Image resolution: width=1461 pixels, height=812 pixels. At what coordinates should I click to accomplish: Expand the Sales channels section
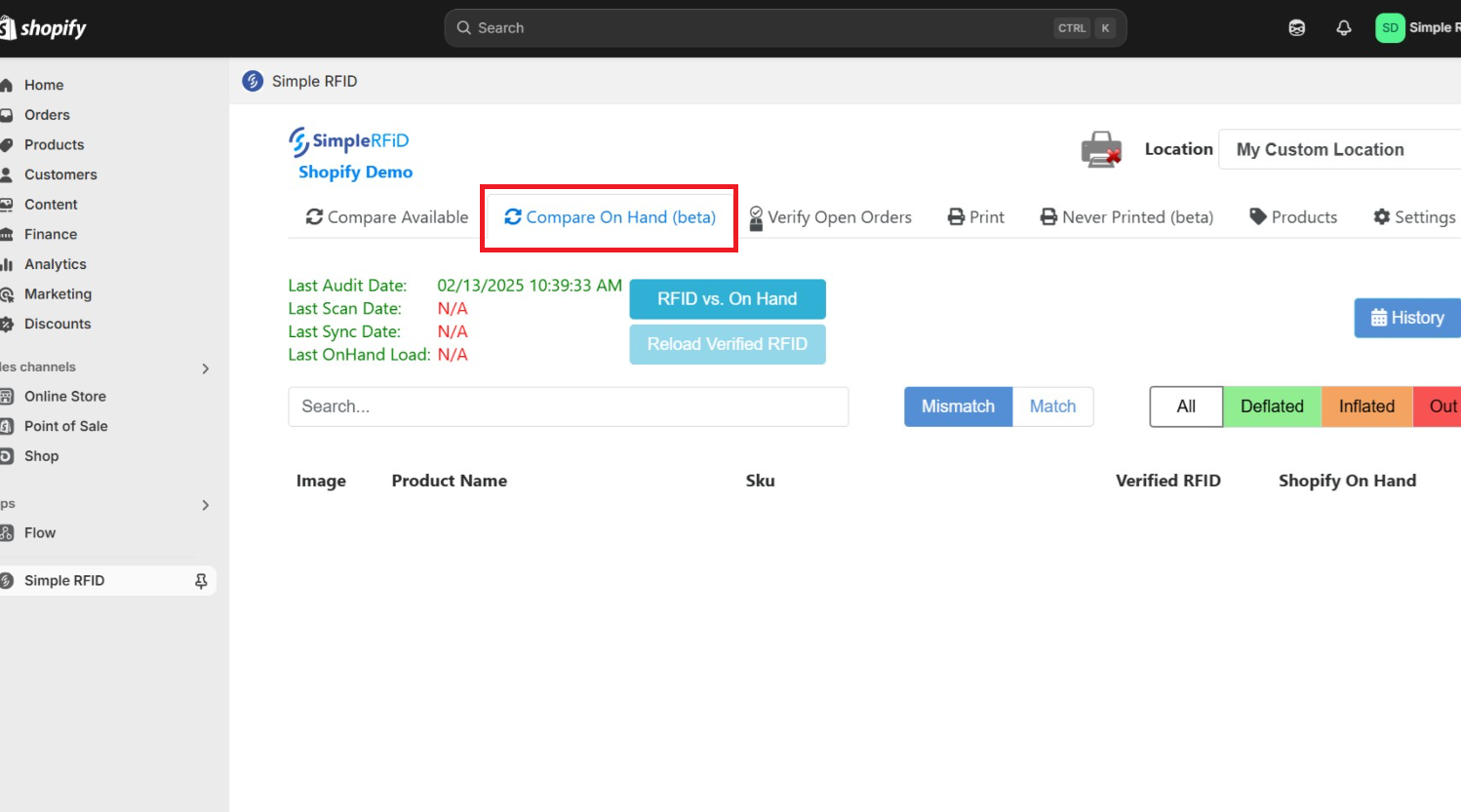(x=205, y=368)
